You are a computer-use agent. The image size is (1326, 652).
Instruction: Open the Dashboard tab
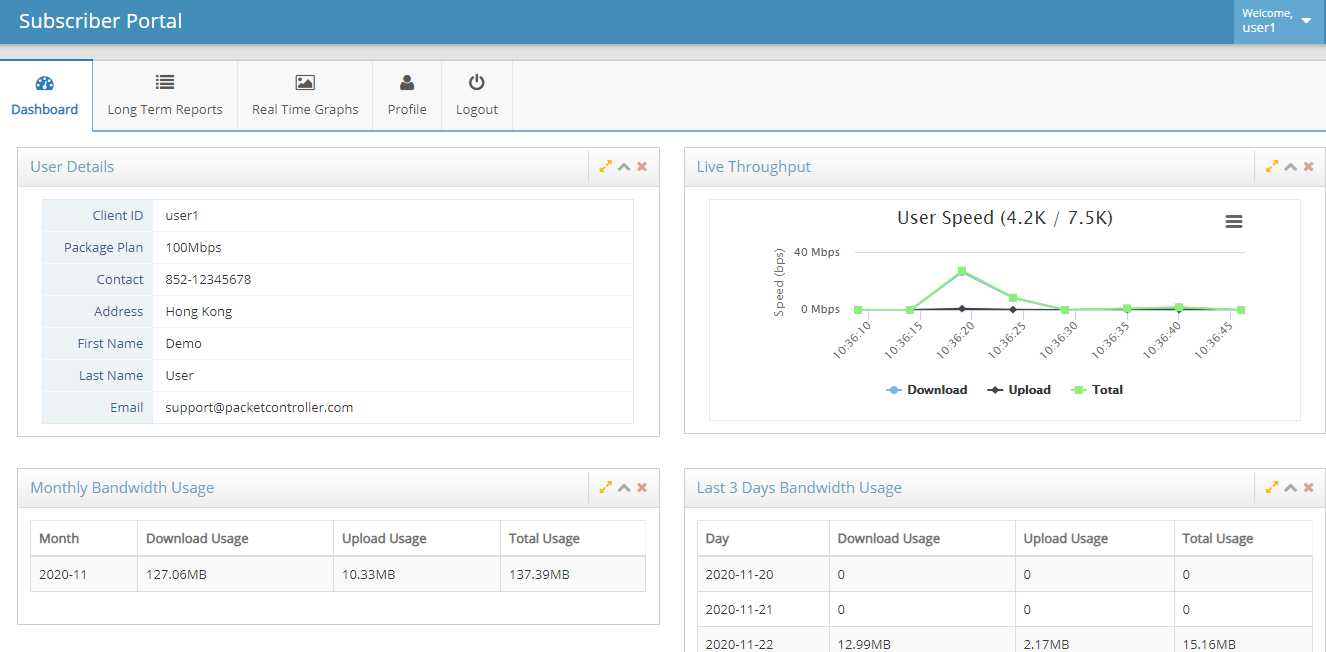[x=45, y=96]
